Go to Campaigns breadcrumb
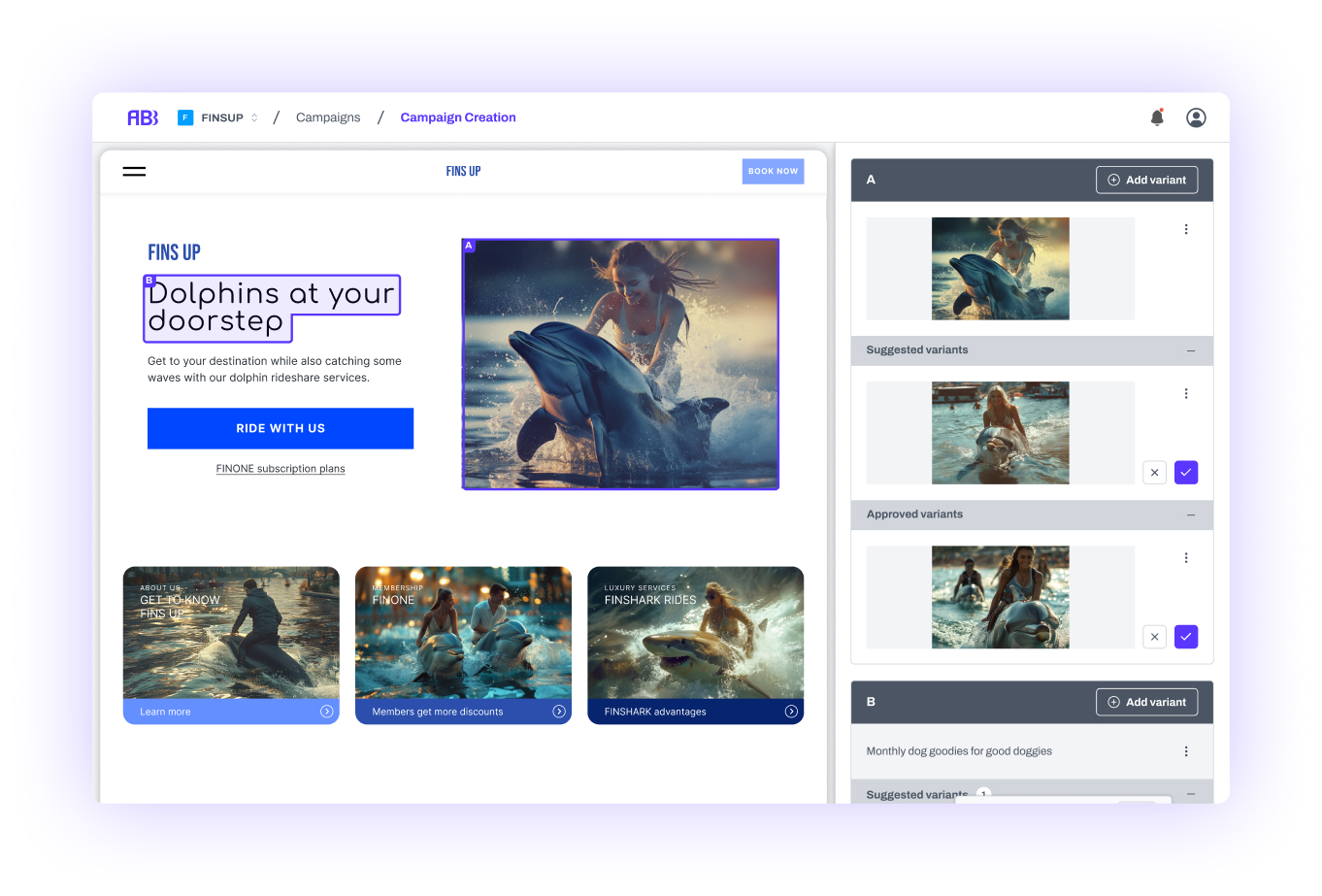Viewport: 1322px width, 896px height. pos(328,117)
